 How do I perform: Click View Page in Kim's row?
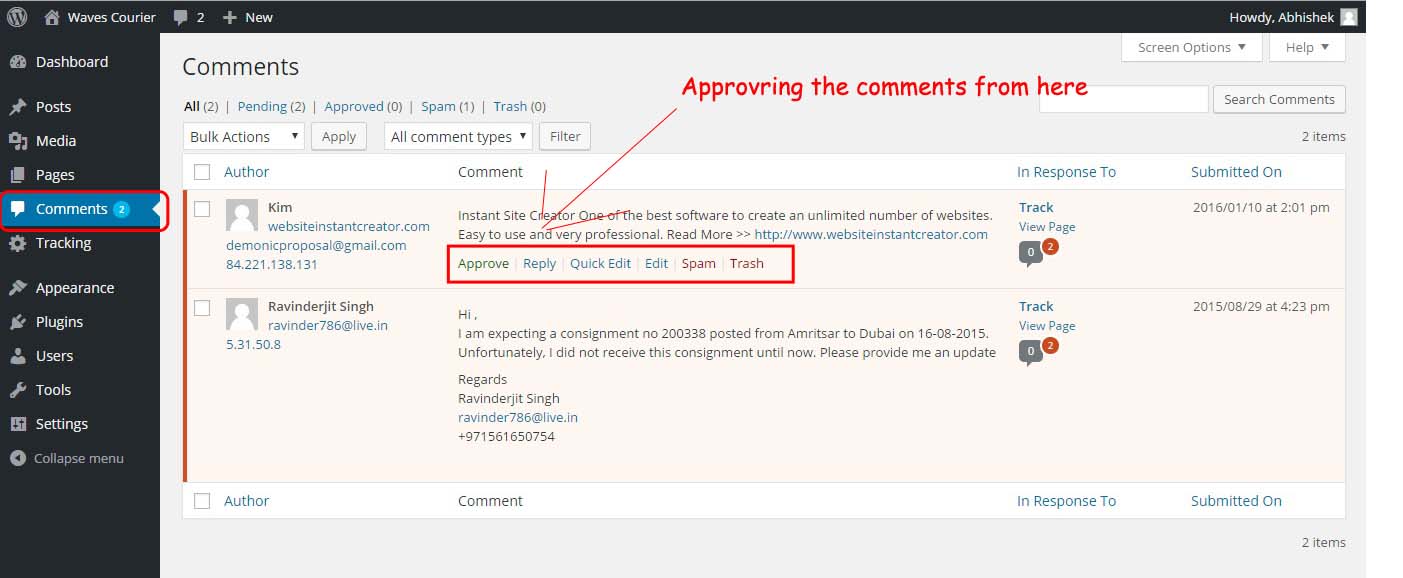coord(1047,227)
